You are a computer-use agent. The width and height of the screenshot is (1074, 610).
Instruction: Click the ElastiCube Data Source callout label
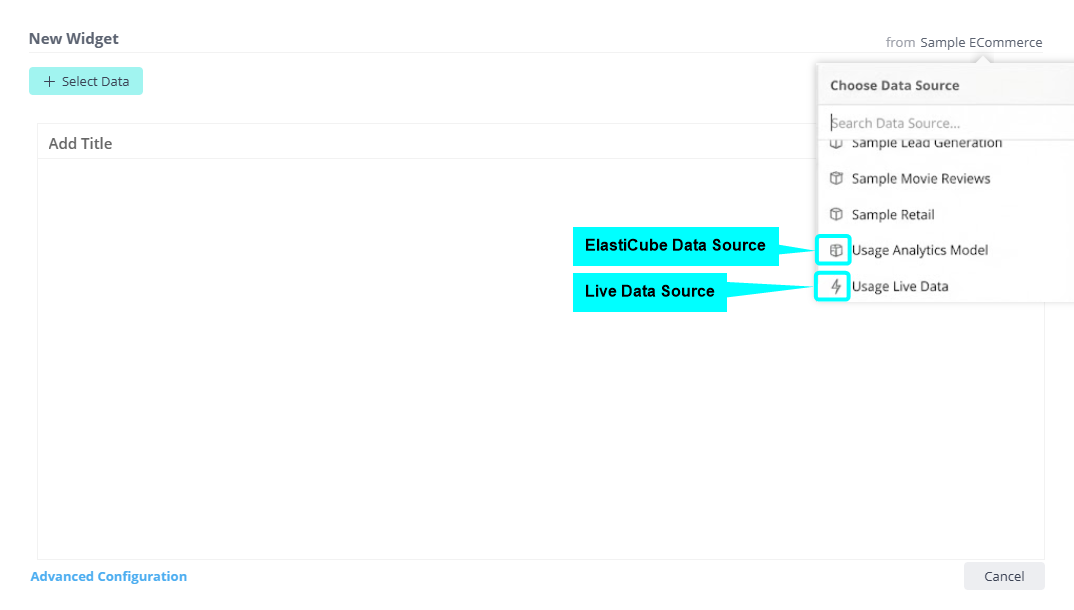[675, 246]
